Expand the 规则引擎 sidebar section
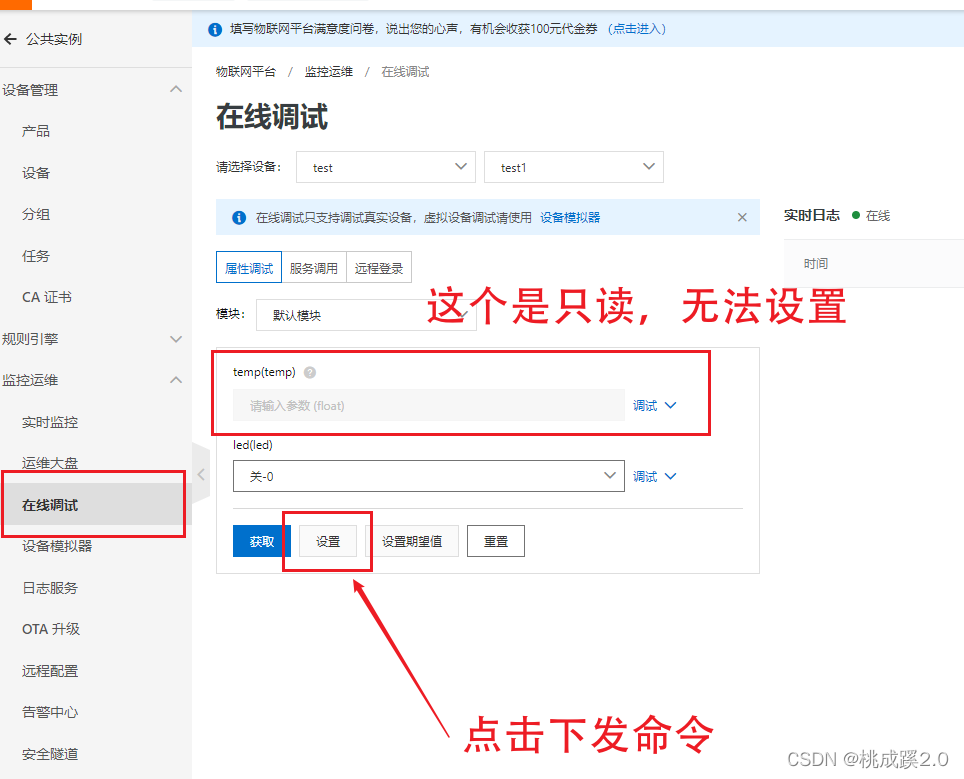Viewport: 964px width, 779px height. tap(176, 338)
